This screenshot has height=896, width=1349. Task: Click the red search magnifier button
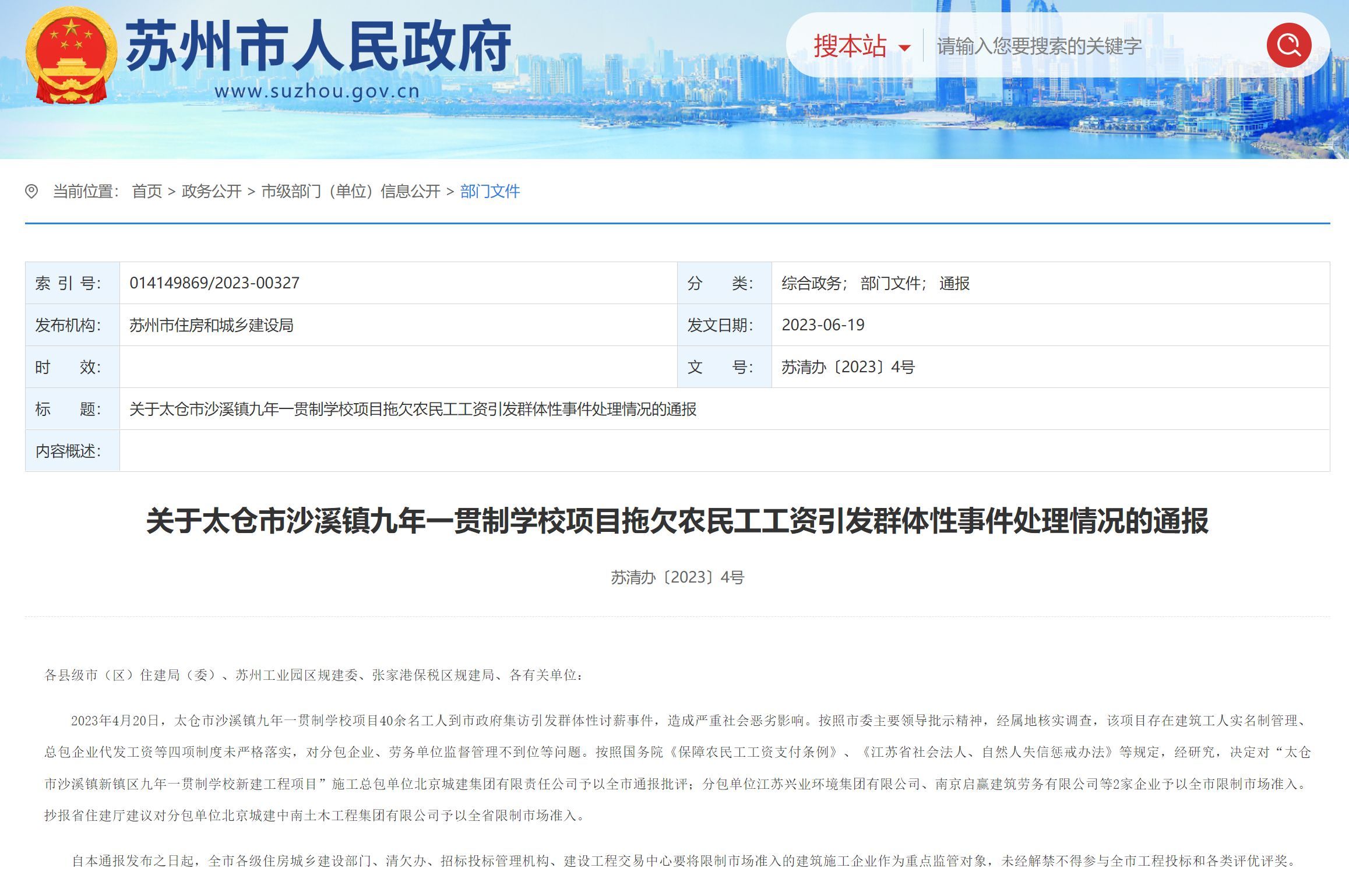click(1288, 45)
